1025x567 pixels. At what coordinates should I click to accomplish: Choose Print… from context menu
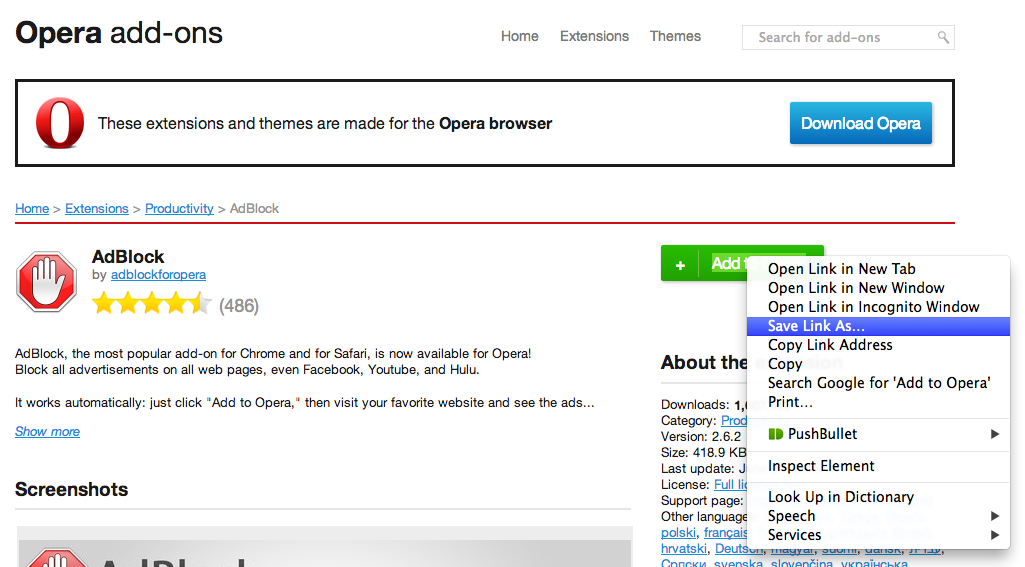(x=879, y=402)
